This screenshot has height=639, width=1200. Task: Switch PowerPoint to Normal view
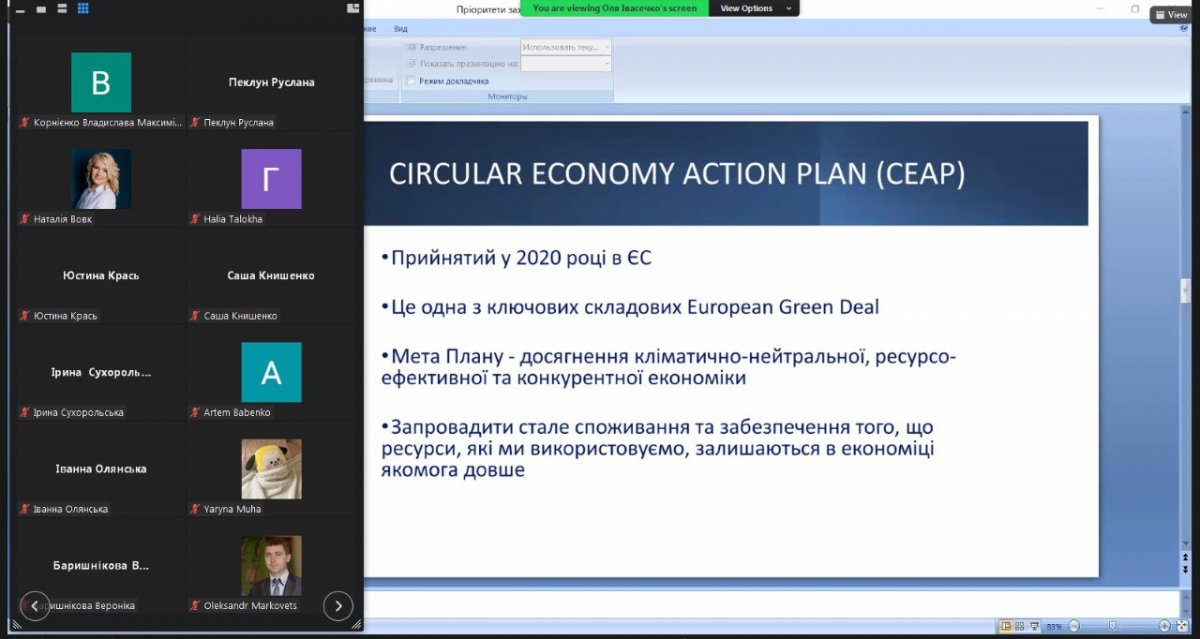click(1006, 627)
